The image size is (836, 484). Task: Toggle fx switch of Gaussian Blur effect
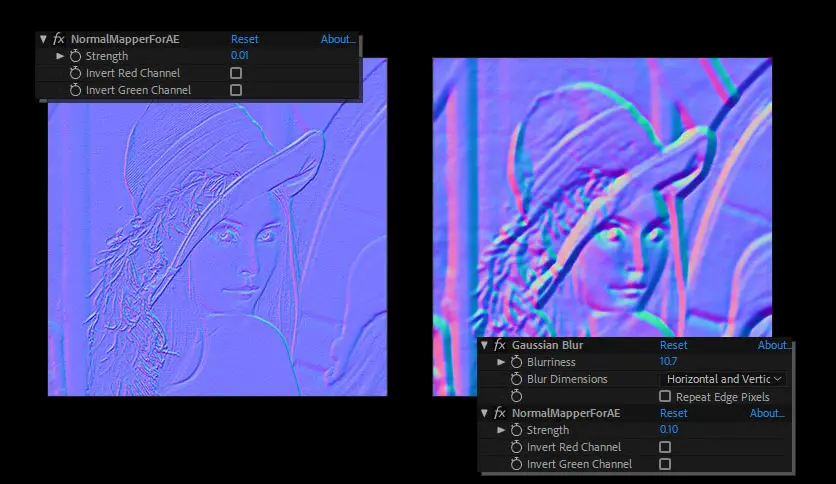pos(500,345)
